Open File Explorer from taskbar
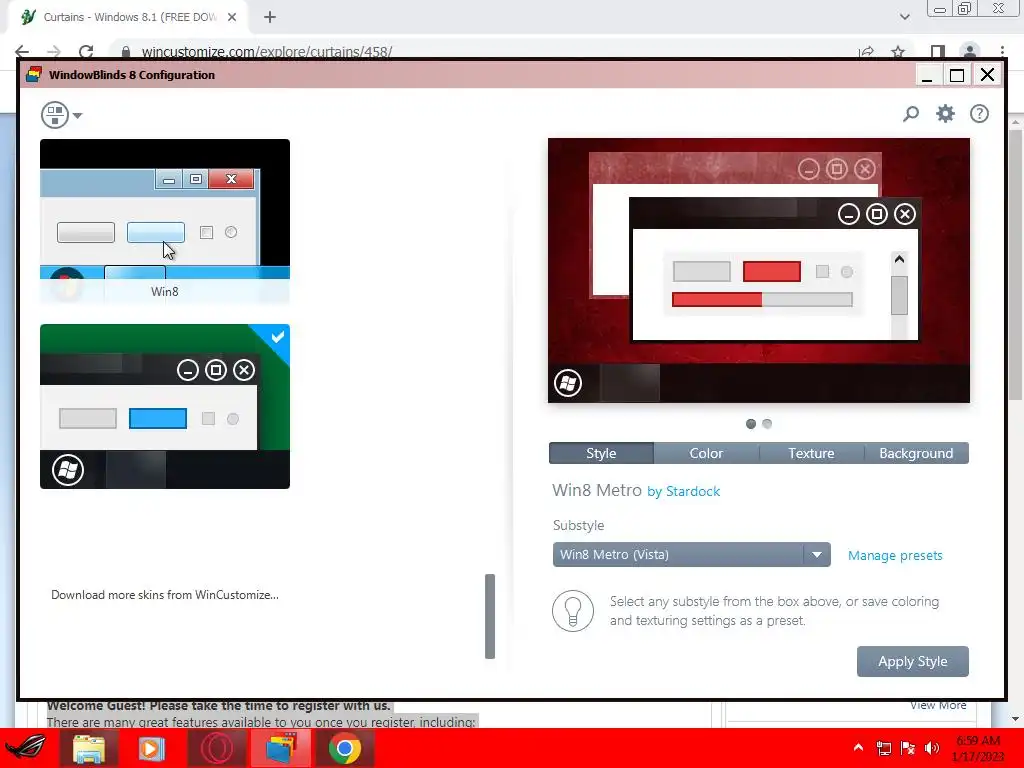Image resolution: width=1024 pixels, height=768 pixels. click(x=89, y=748)
